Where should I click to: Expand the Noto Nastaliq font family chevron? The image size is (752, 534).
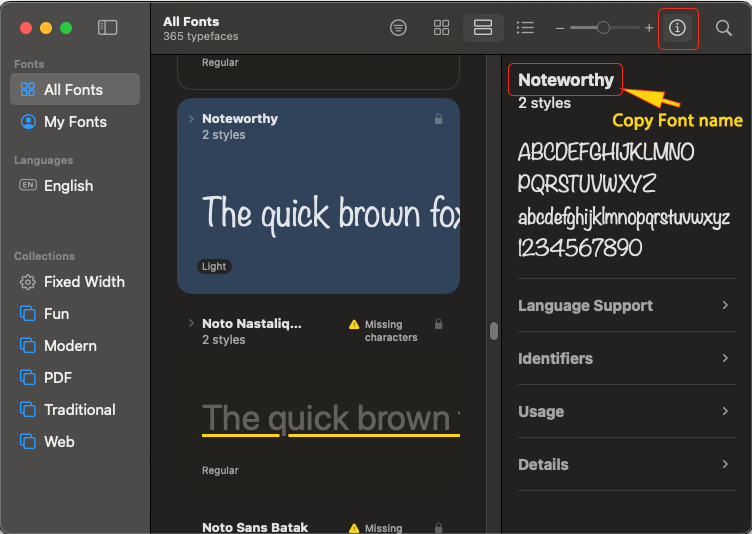click(x=191, y=323)
